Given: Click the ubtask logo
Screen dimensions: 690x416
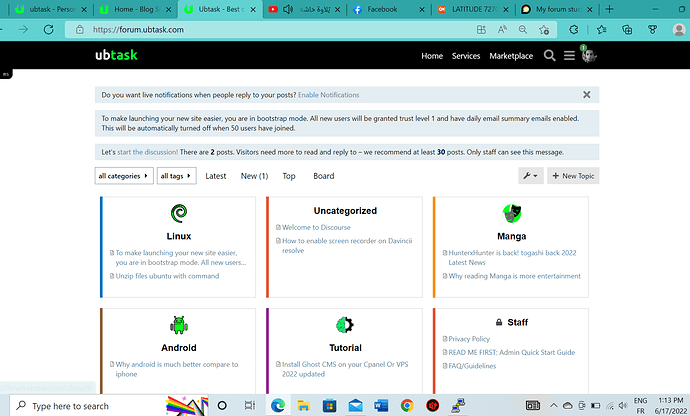Looking at the screenshot, I should (x=116, y=55).
